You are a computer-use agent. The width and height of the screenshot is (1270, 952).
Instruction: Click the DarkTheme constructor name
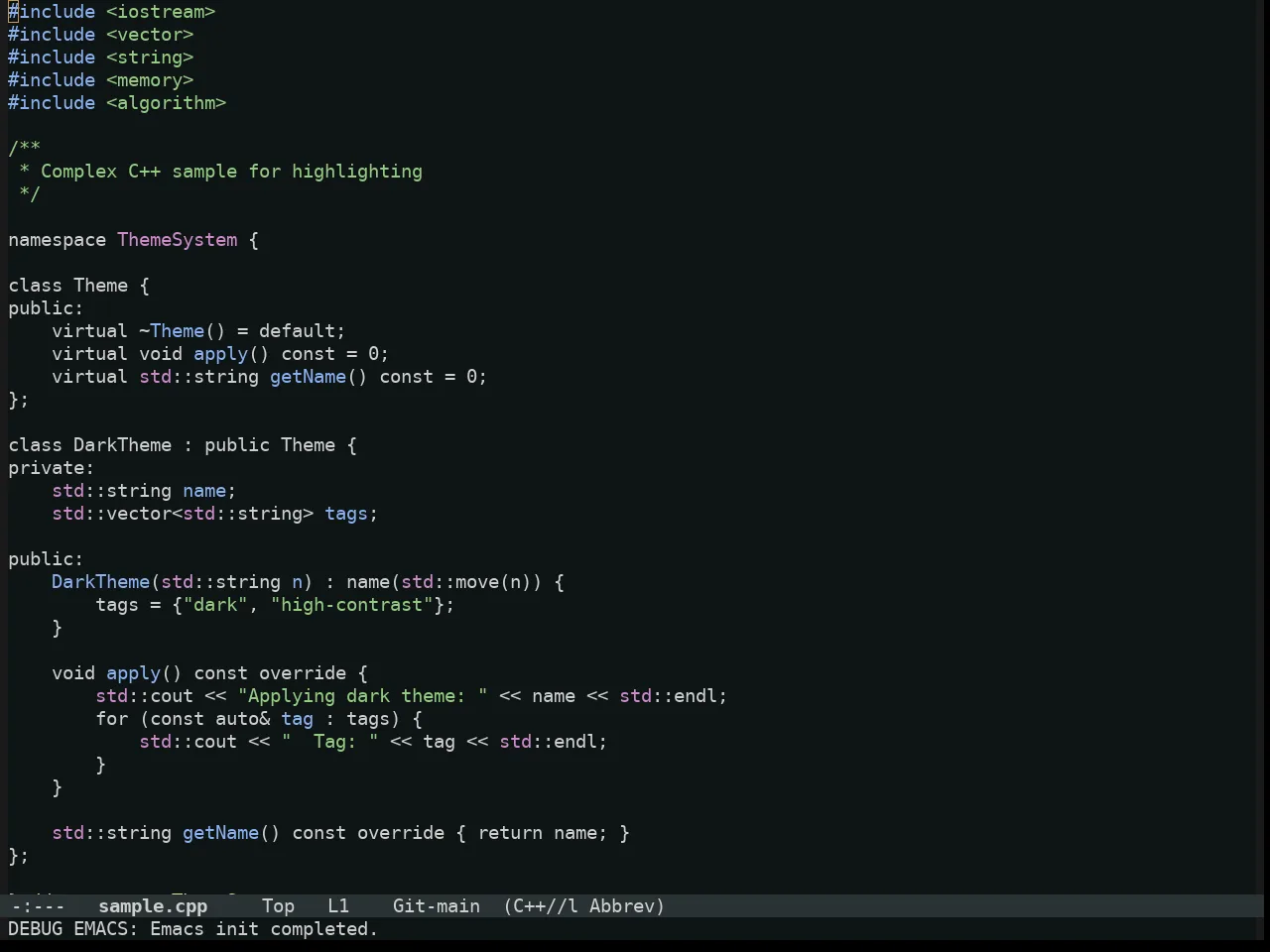point(101,582)
